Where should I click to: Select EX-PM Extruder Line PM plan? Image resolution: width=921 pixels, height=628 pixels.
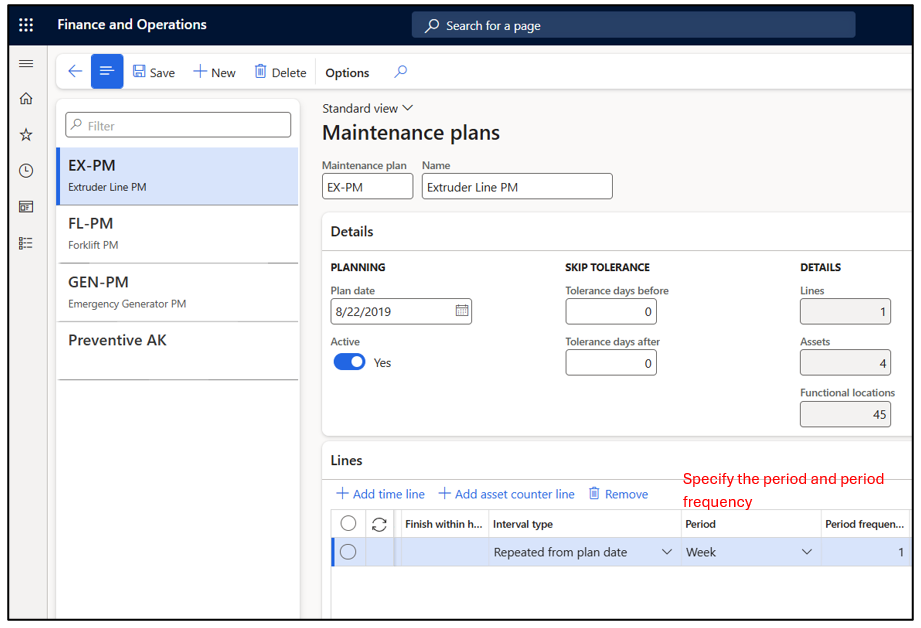click(177, 176)
